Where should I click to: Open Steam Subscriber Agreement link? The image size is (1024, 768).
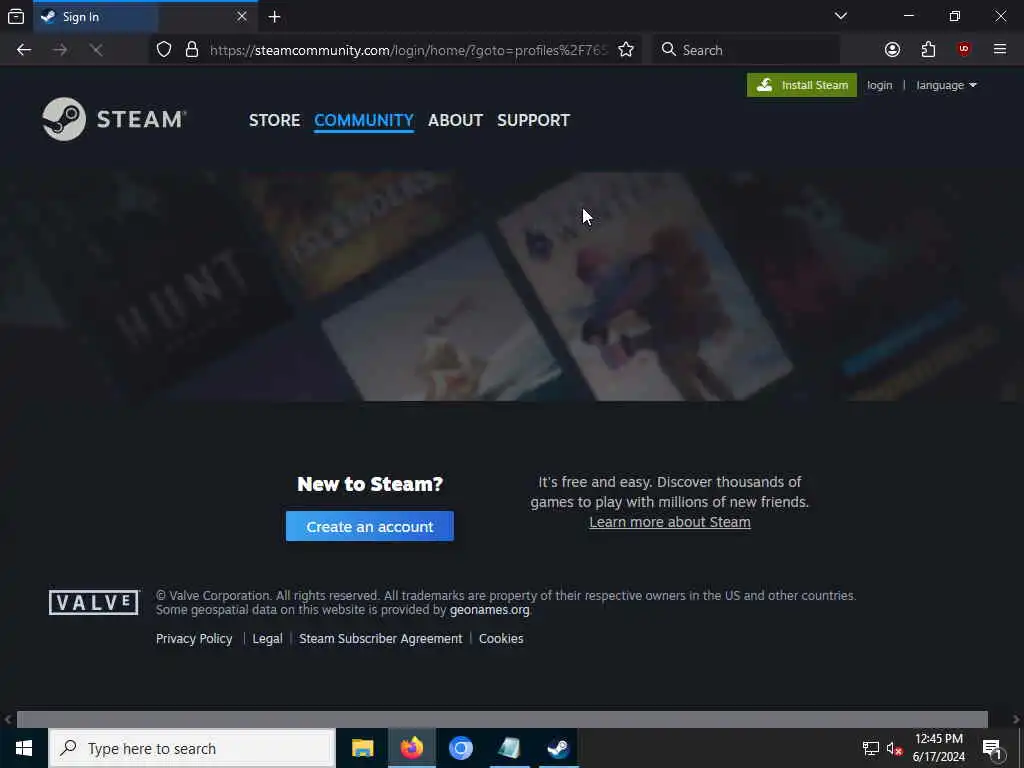(380, 639)
